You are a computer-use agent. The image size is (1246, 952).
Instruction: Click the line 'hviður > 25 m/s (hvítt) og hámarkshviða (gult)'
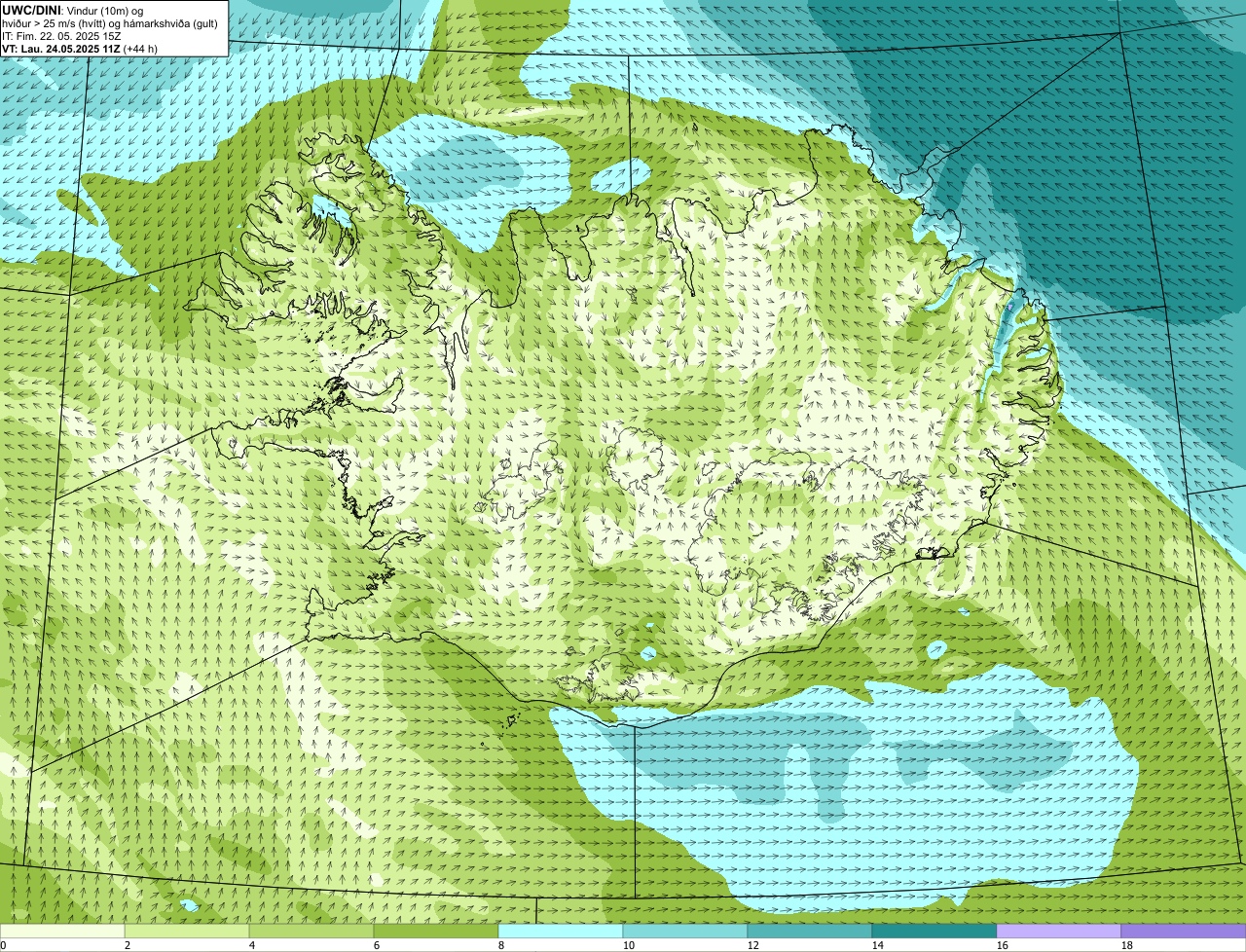tap(110, 22)
